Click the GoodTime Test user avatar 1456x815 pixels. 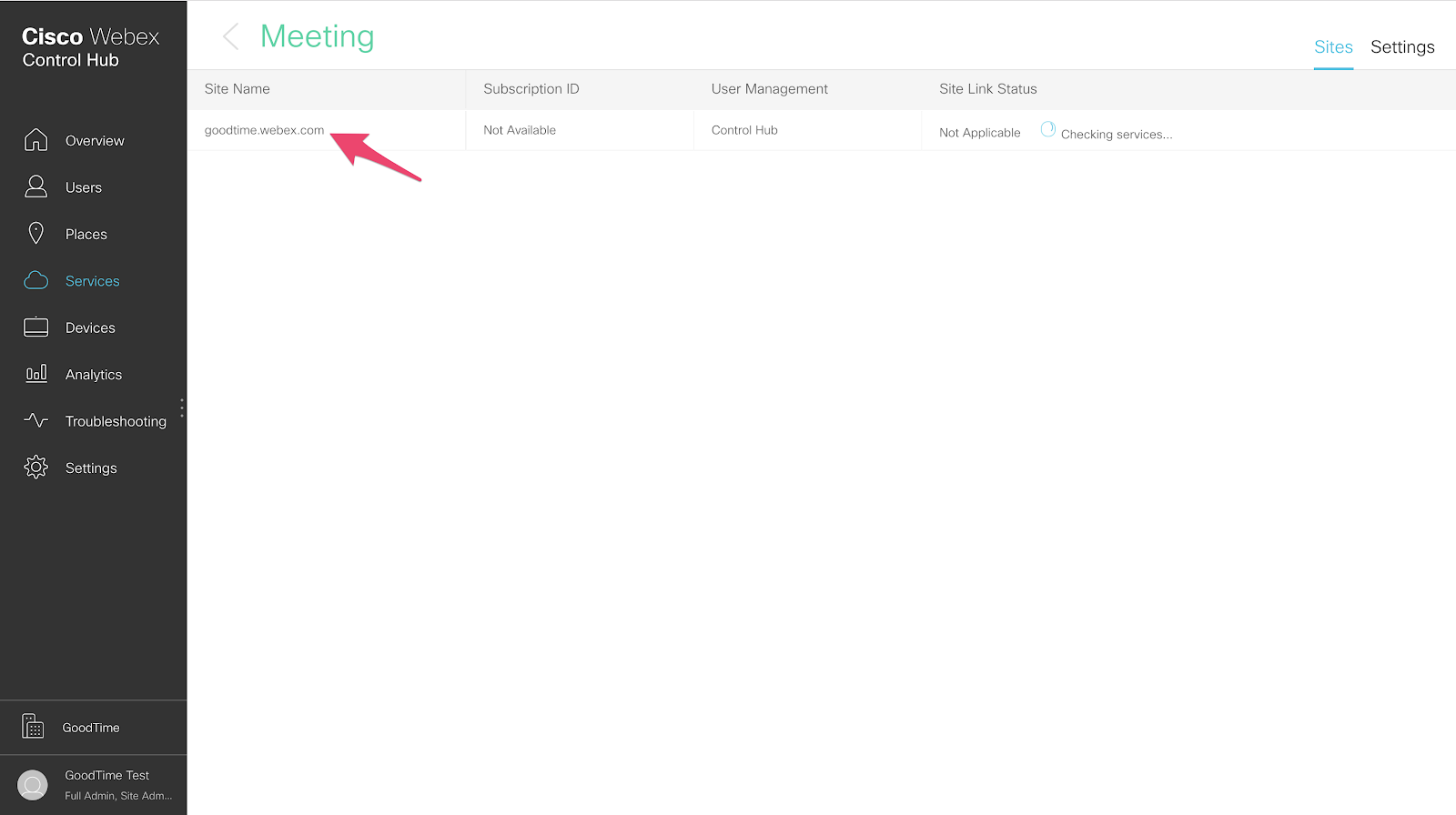[x=33, y=785]
